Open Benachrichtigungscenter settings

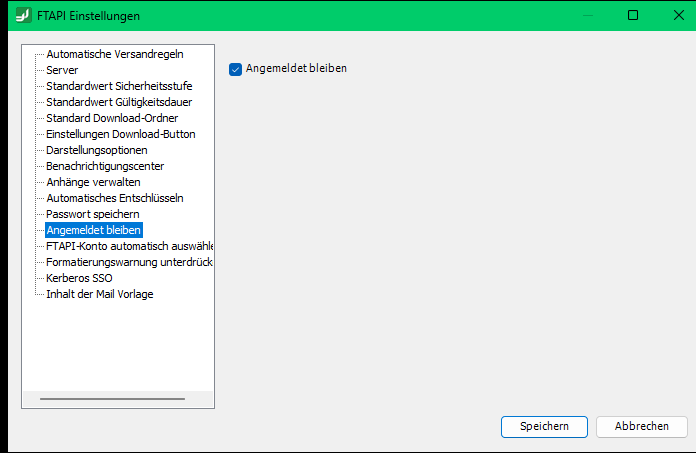click(105, 166)
